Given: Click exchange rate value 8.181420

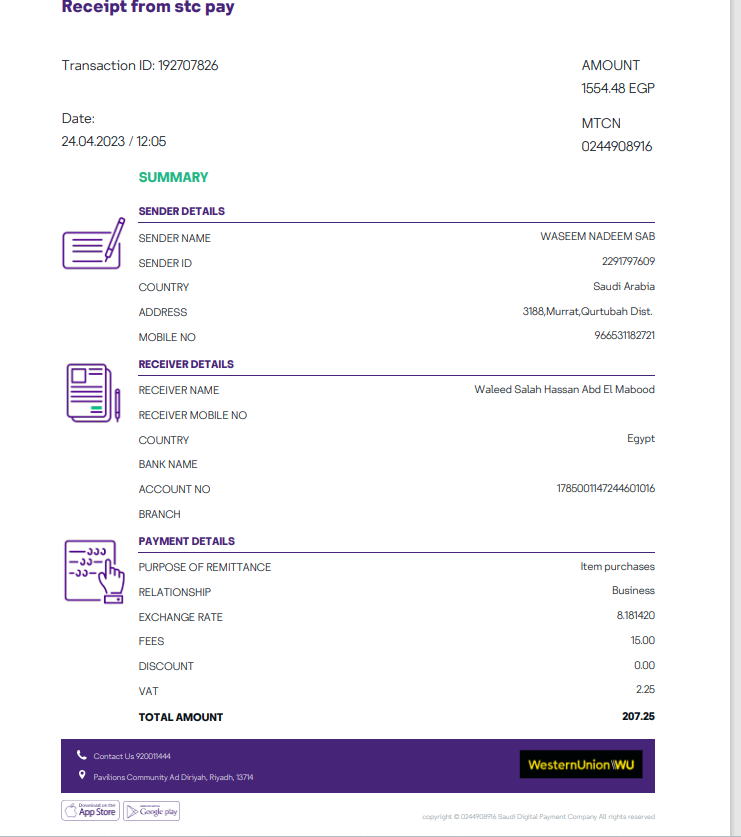Looking at the screenshot, I should [635, 615].
